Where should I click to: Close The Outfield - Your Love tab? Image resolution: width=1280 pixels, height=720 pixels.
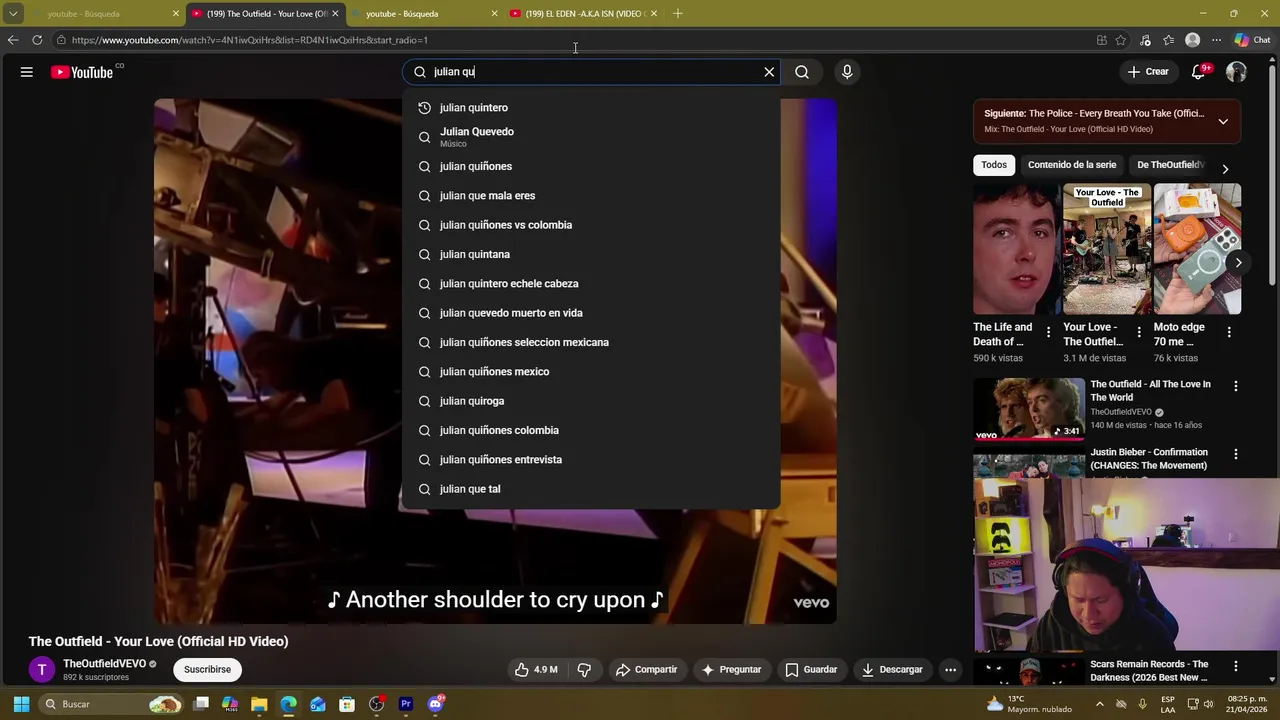point(335,14)
